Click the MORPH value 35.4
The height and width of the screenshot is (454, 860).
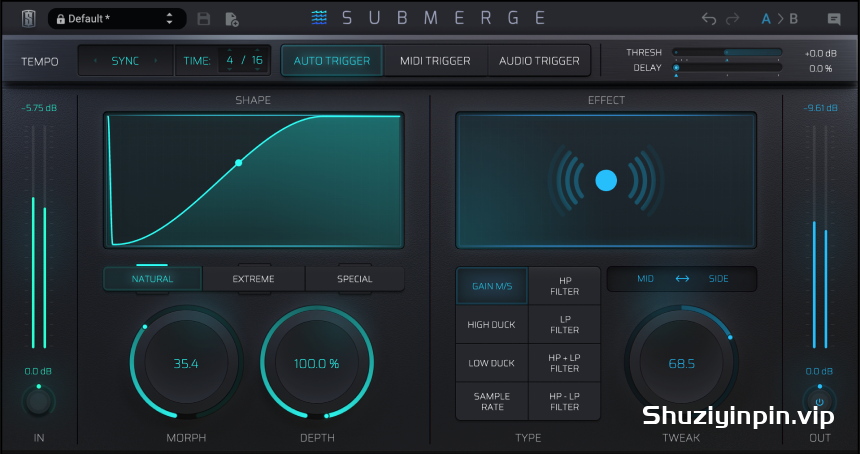tap(186, 364)
